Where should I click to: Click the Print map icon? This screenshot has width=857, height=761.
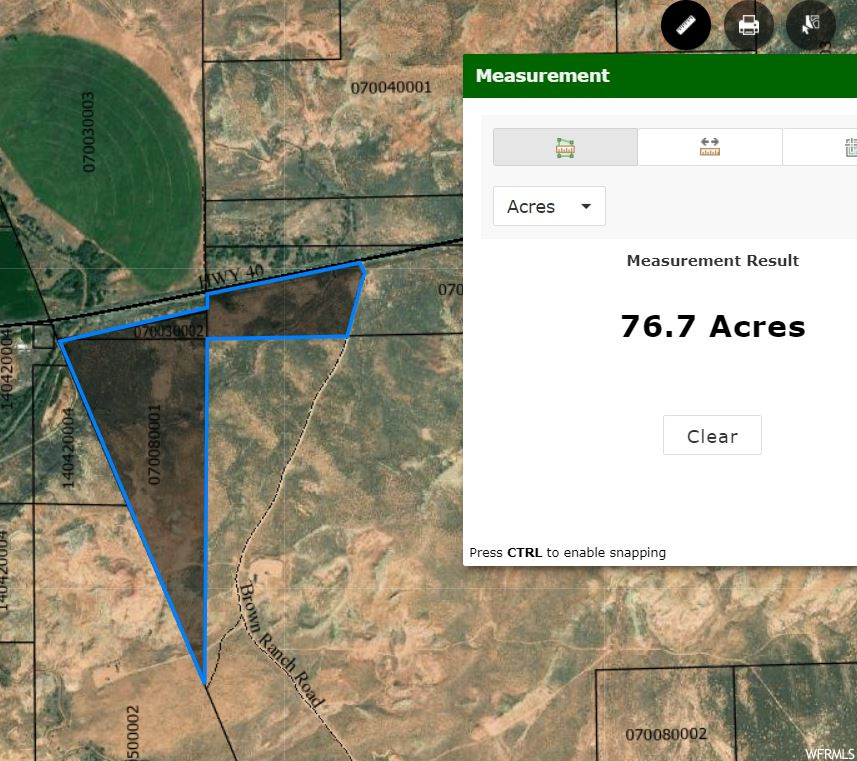pos(749,25)
